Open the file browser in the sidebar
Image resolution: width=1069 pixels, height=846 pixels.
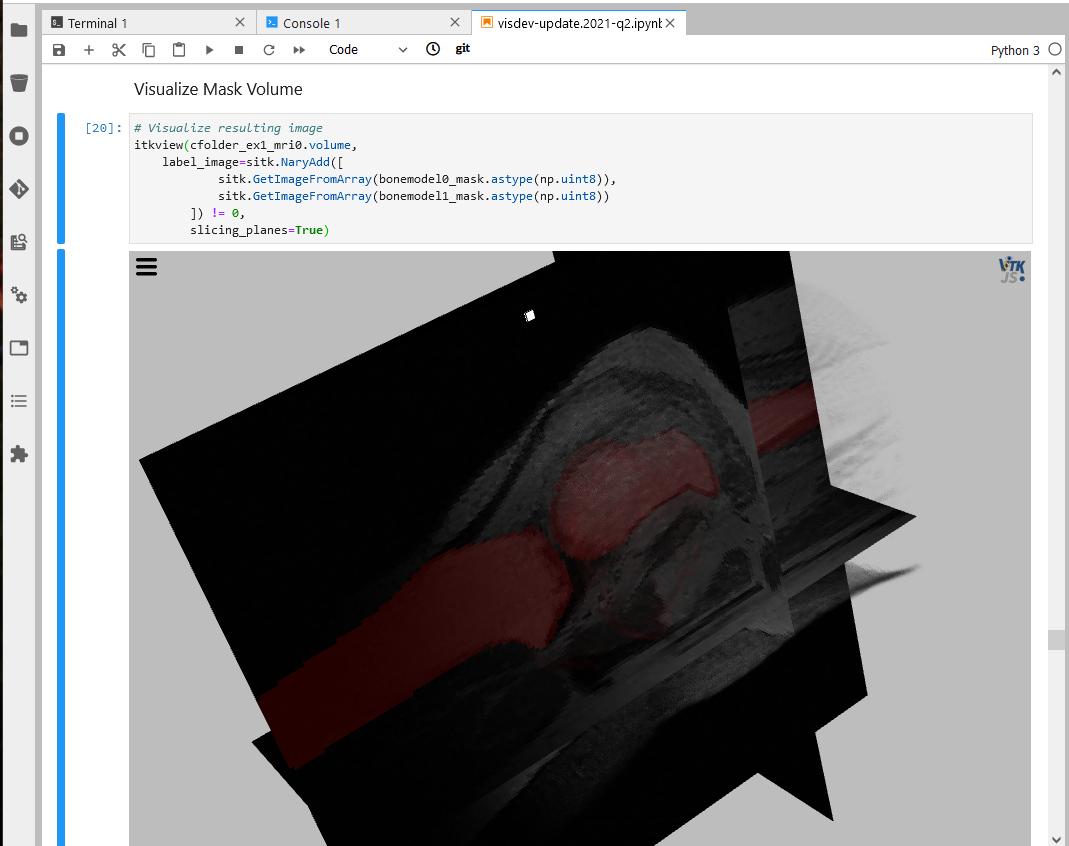coord(18,30)
